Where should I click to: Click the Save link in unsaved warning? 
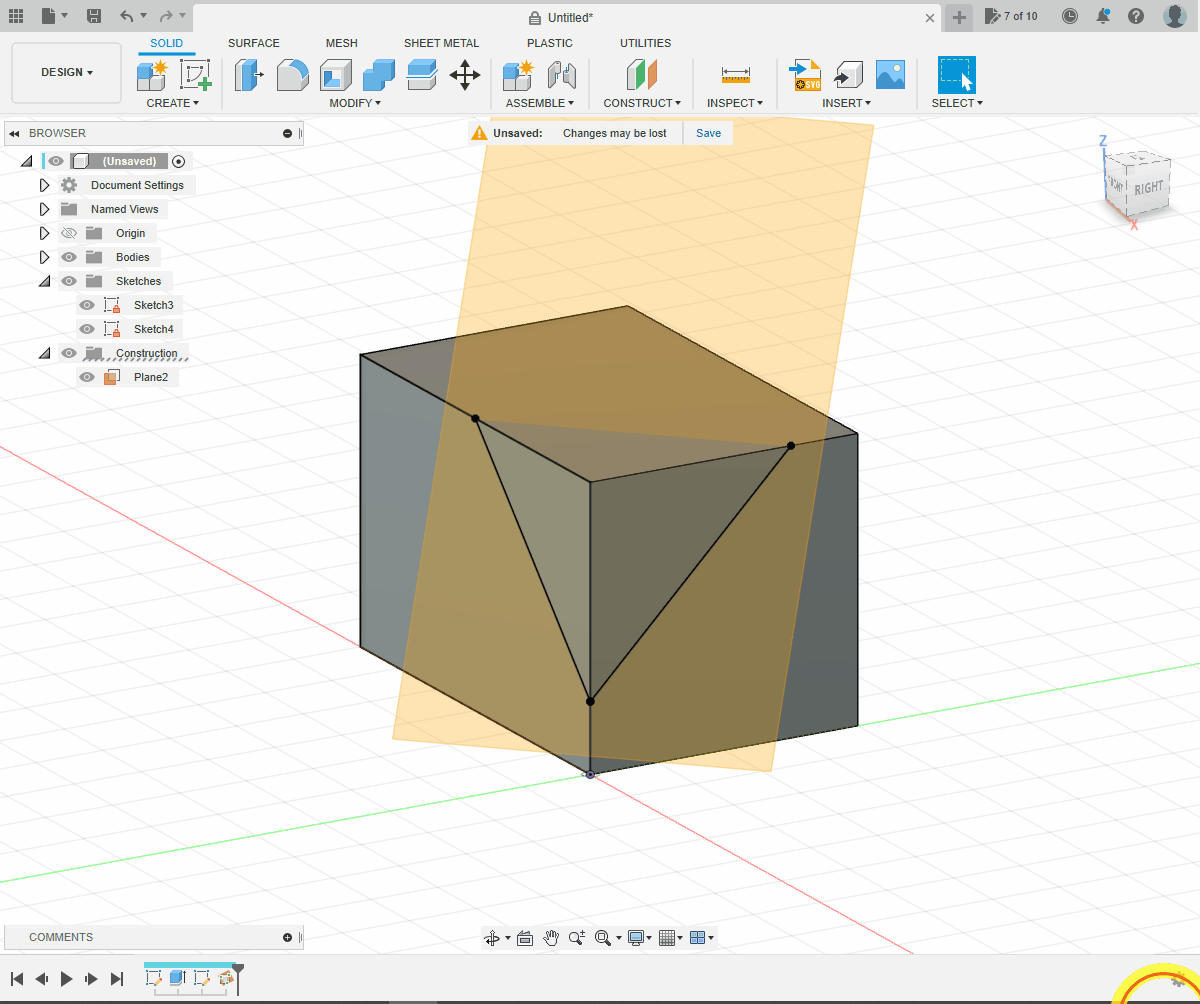pos(708,133)
